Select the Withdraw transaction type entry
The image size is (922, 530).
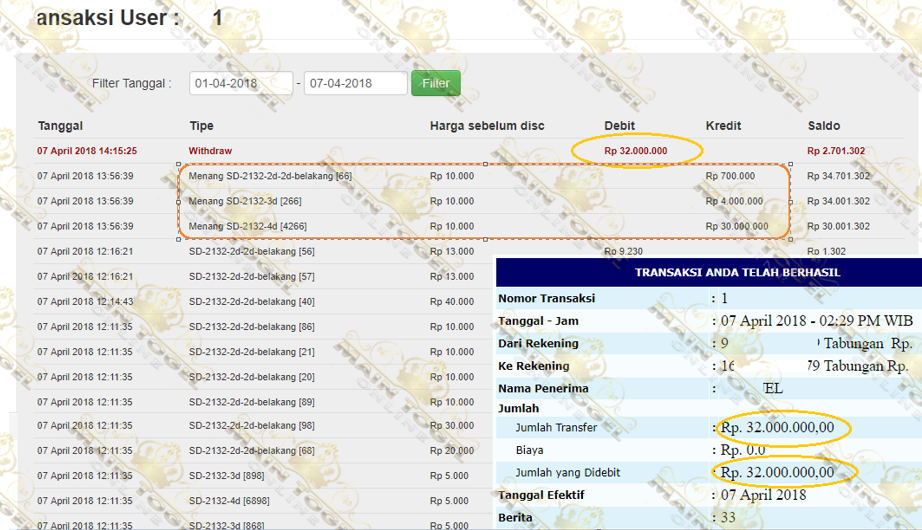pyautogui.click(x=210, y=151)
